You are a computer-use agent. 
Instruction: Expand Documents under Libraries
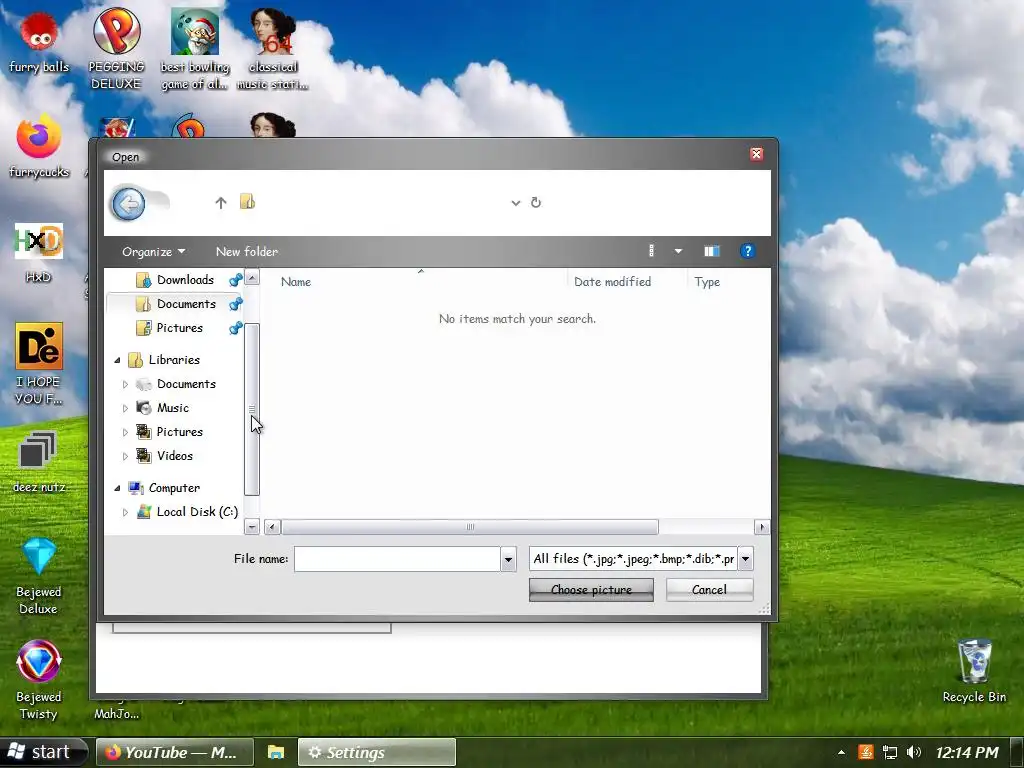pyautogui.click(x=125, y=384)
